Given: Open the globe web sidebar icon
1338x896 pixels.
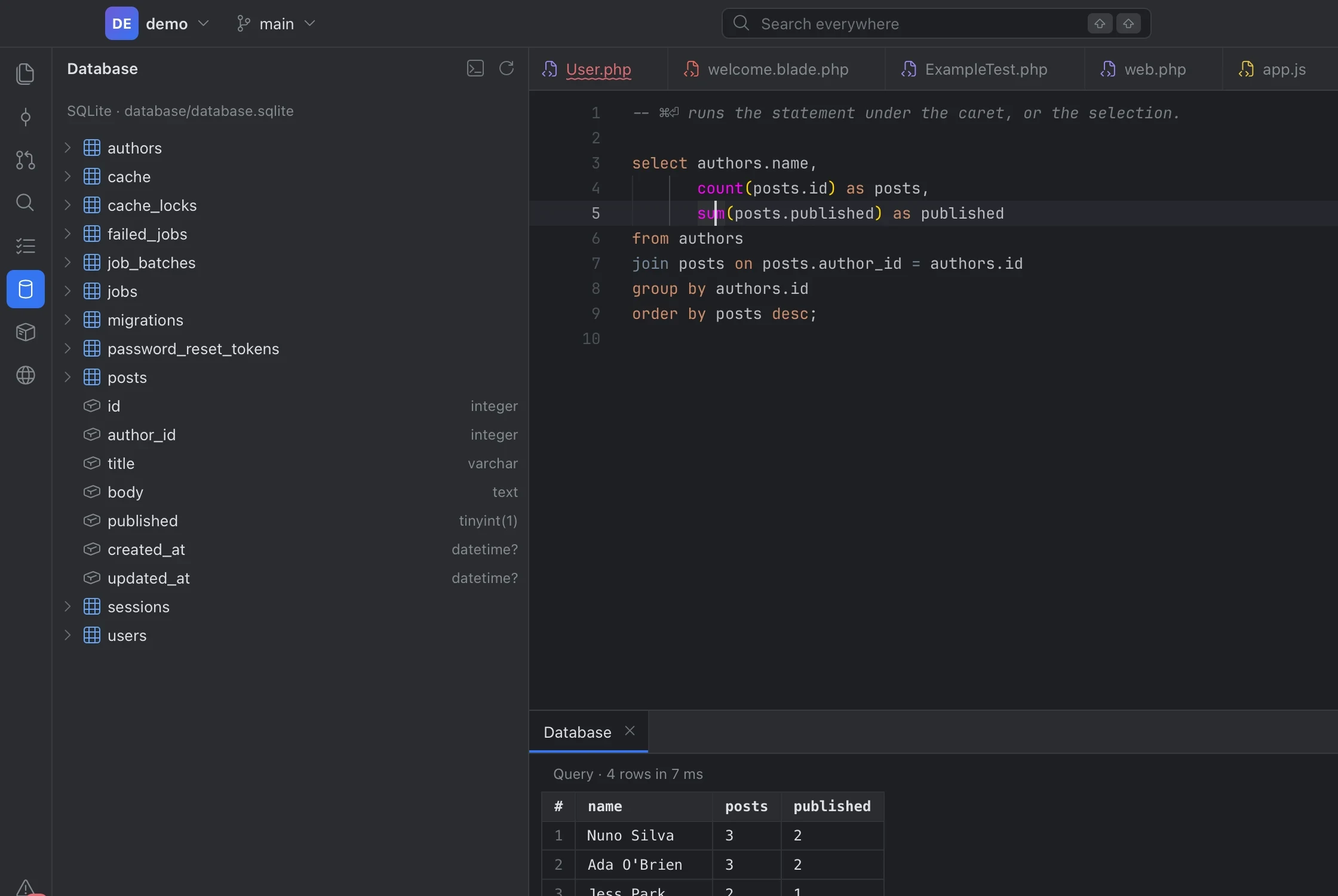Looking at the screenshot, I should pos(25,375).
